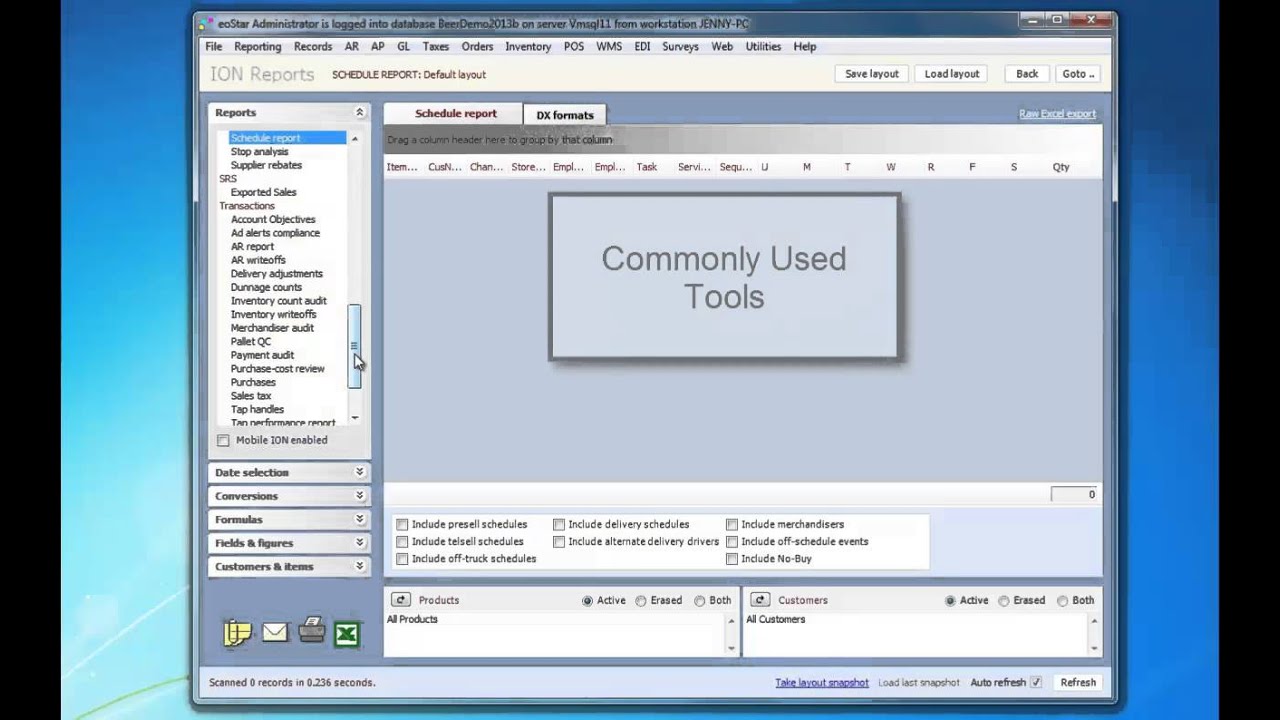Click the Qty column header
Viewport: 1280px width, 720px height.
point(1061,167)
